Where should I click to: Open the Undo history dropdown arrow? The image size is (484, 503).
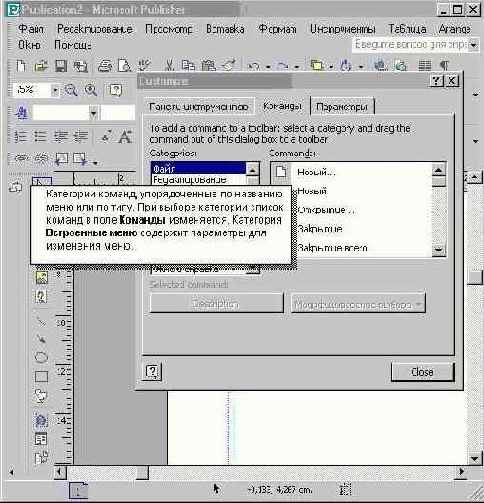tap(268, 67)
